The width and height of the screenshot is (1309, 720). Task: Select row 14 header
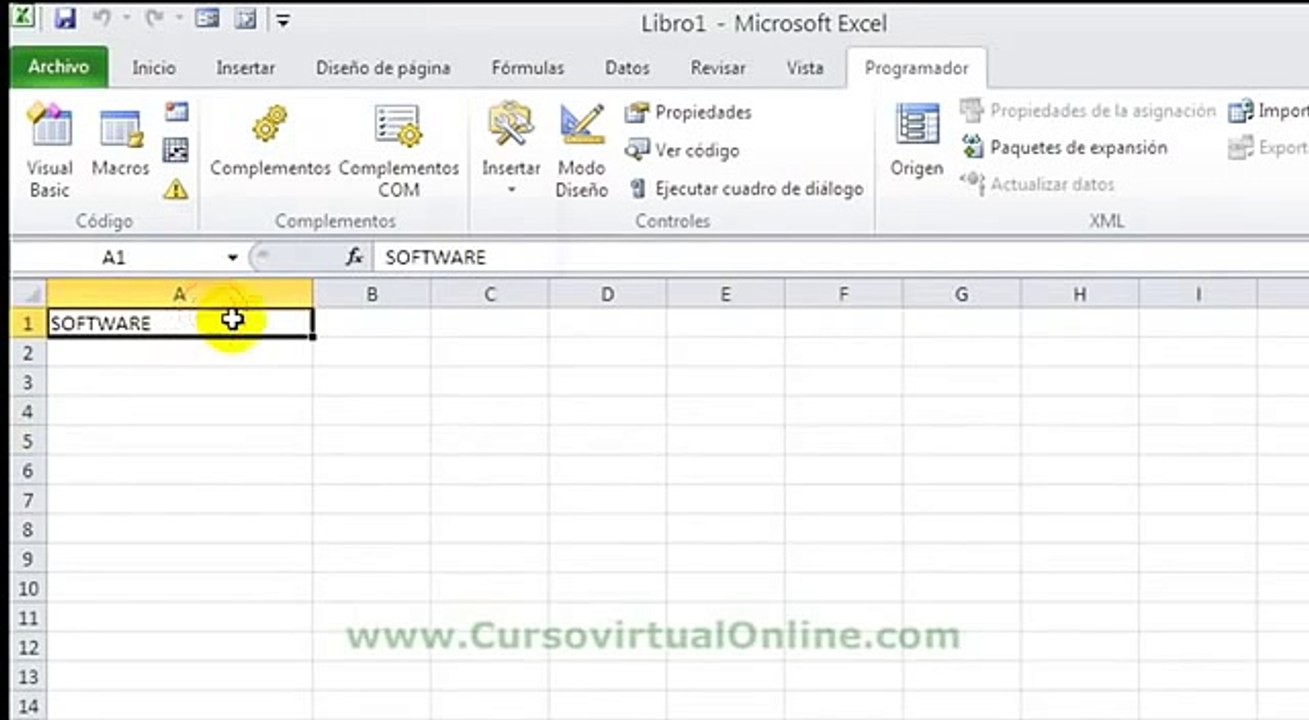tap(29, 707)
